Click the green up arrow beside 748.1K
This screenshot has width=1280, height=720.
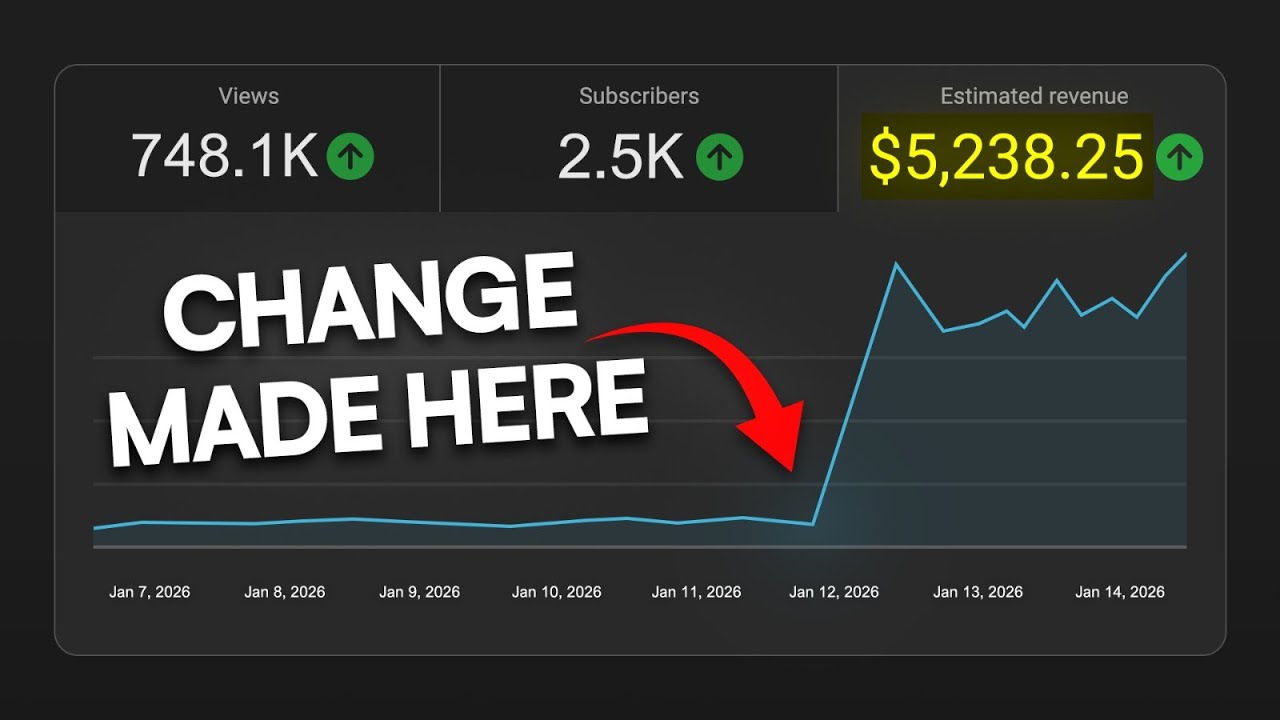(350, 156)
